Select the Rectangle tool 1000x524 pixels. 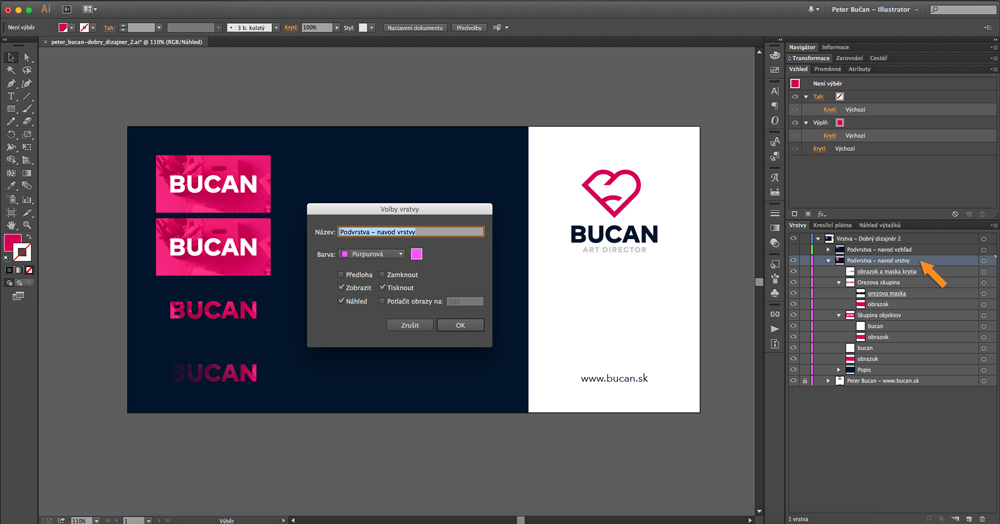[11, 109]
